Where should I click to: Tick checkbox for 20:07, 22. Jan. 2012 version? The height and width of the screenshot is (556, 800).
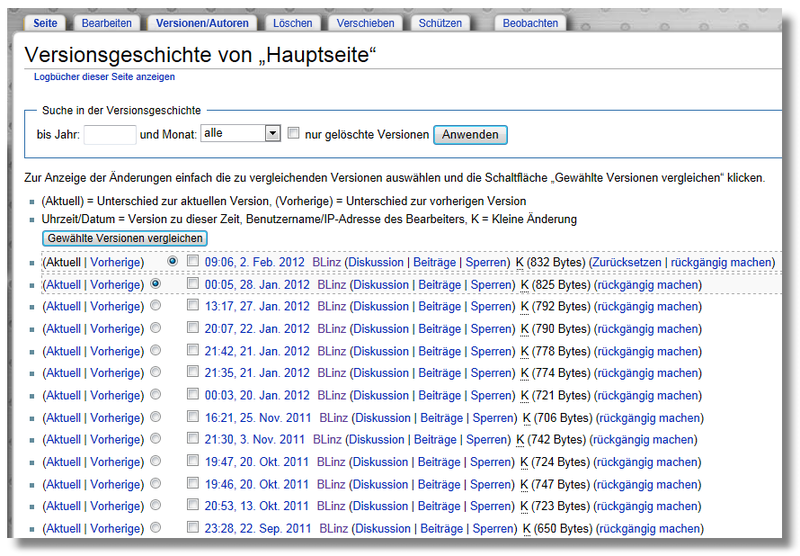(193, 329)
